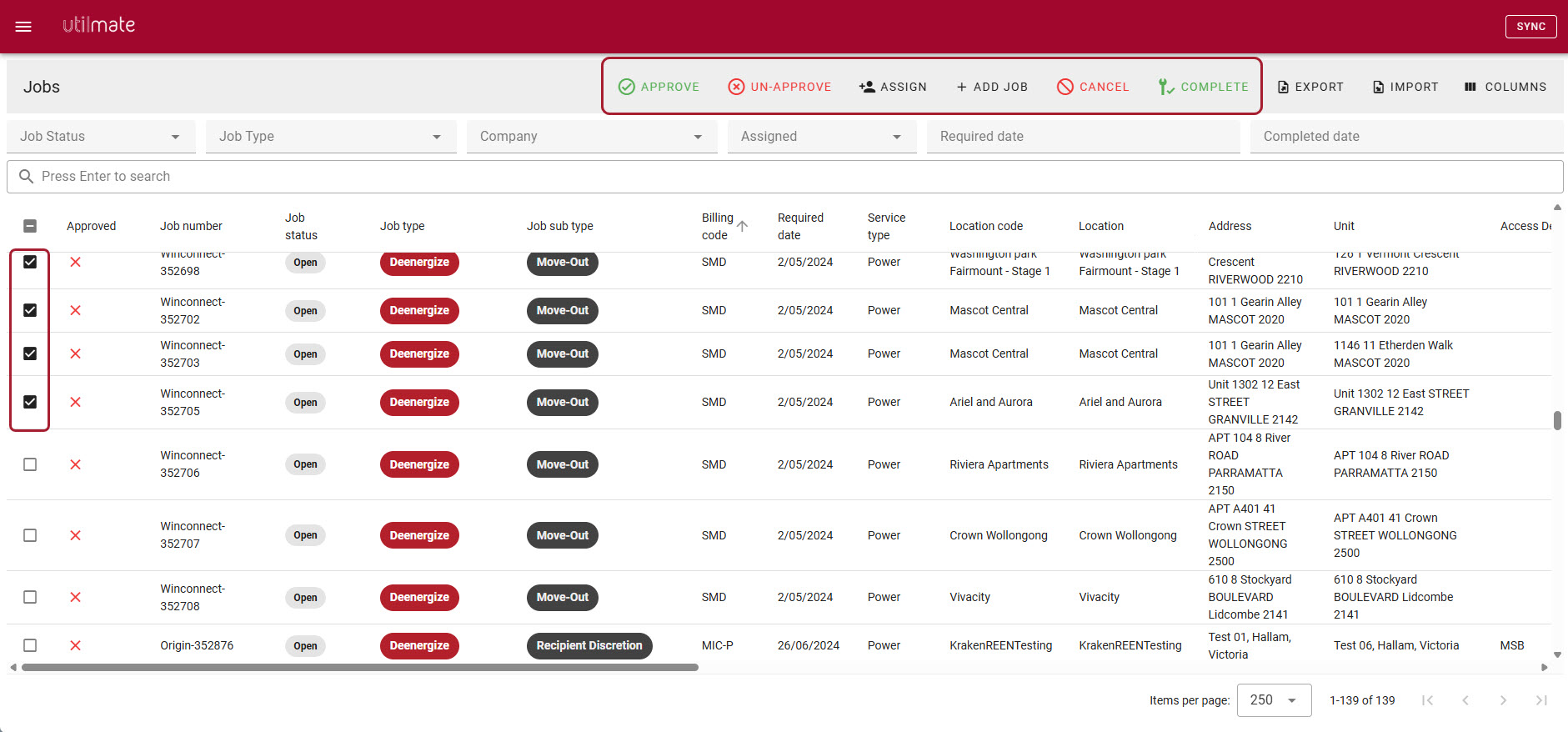Import jobs from file

click(x=1405, y=87)
